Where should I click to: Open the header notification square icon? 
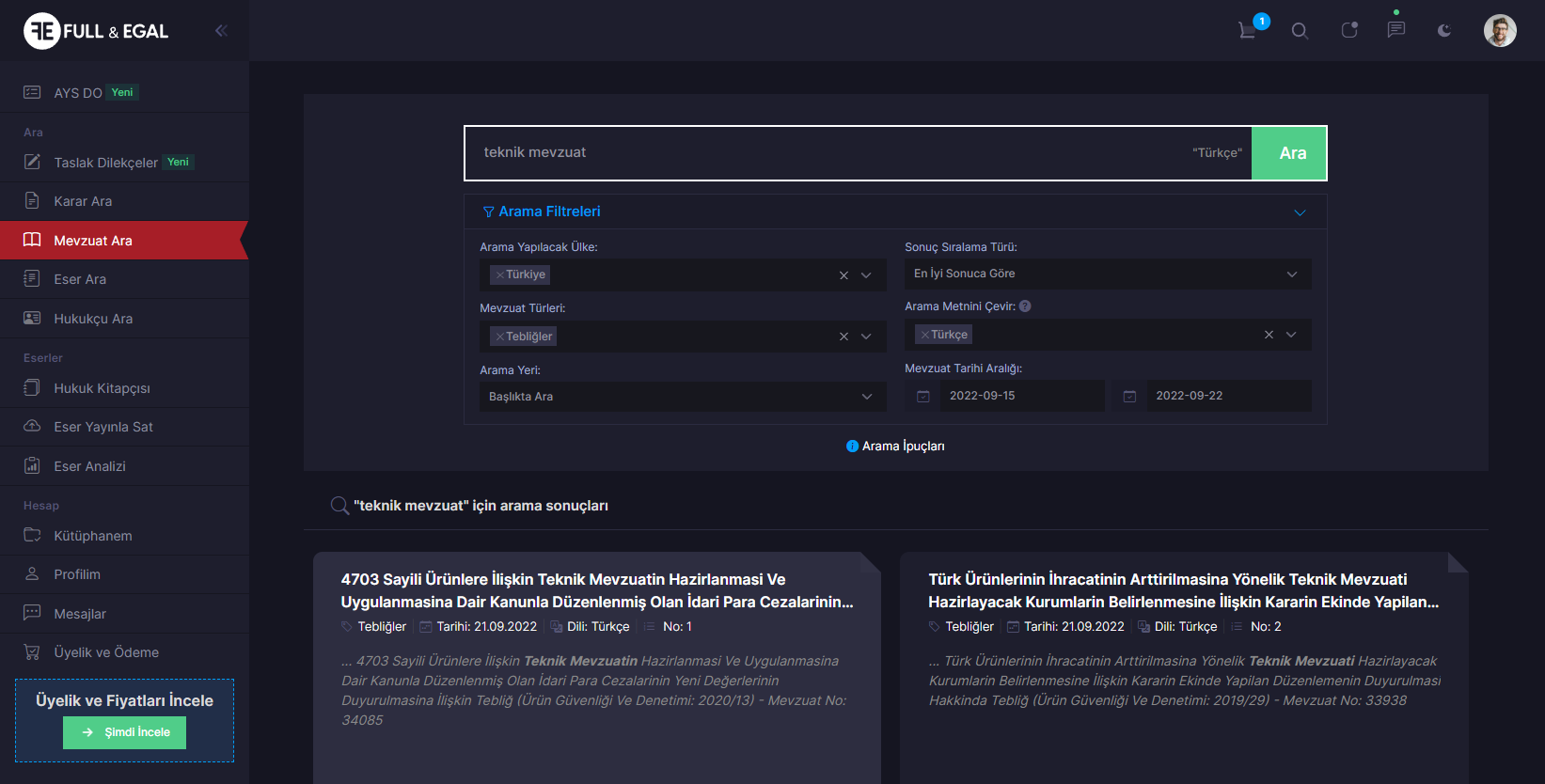pos(1349,31)
